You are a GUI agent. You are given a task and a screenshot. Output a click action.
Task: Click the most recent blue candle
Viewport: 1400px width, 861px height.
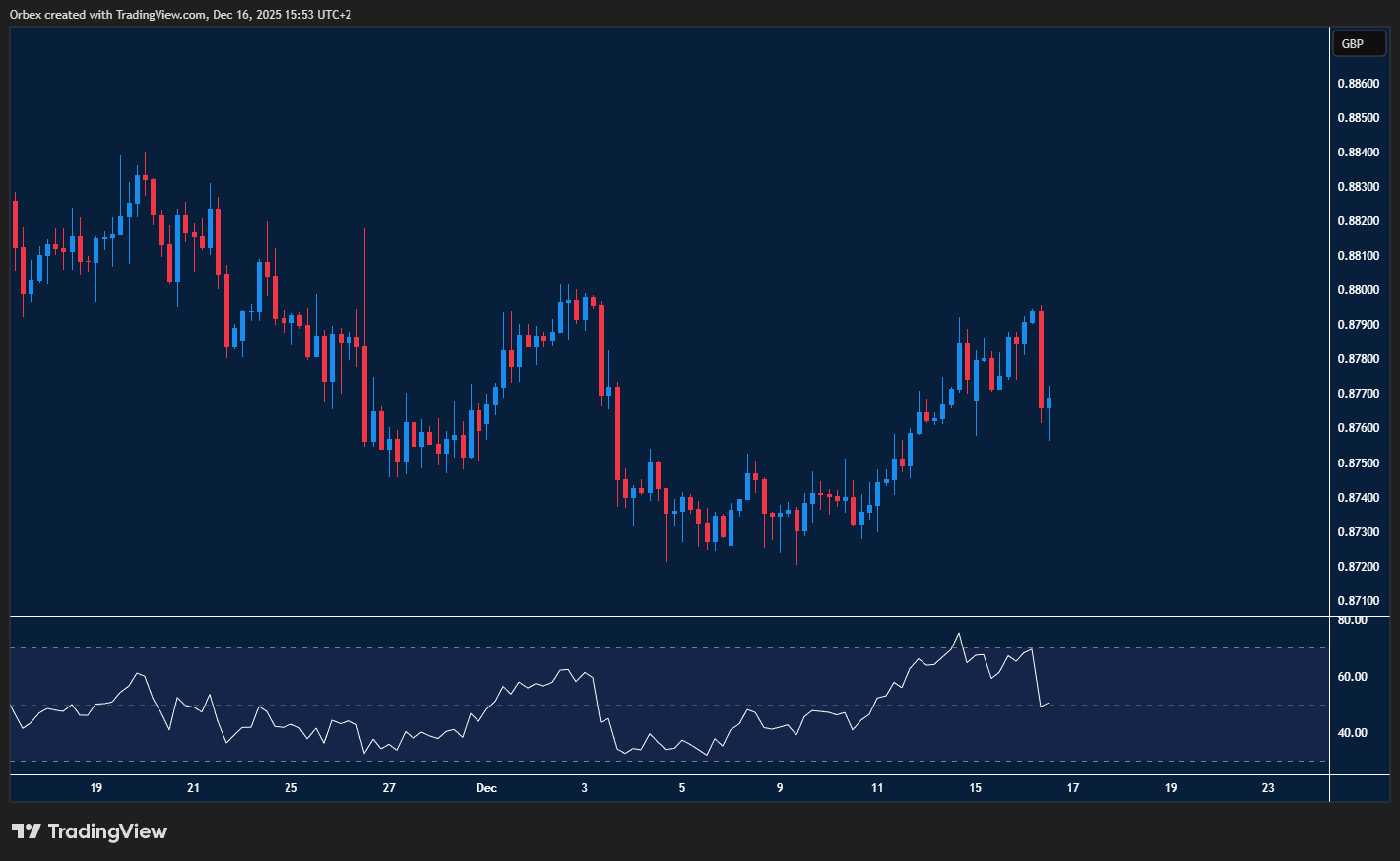1049,401
